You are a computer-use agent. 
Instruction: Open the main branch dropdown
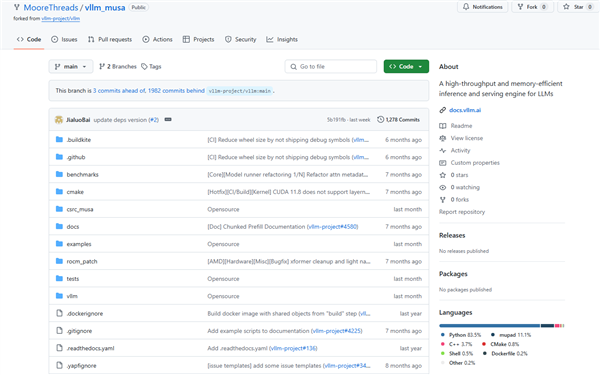pos(71,67)
